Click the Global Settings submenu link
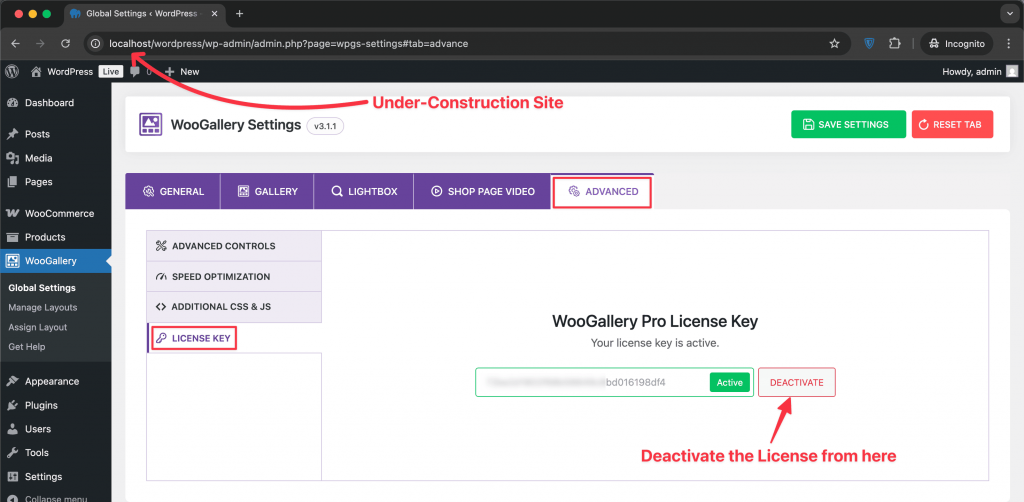1024x502 pixels. pyautogui.click(x=42, y=287)
